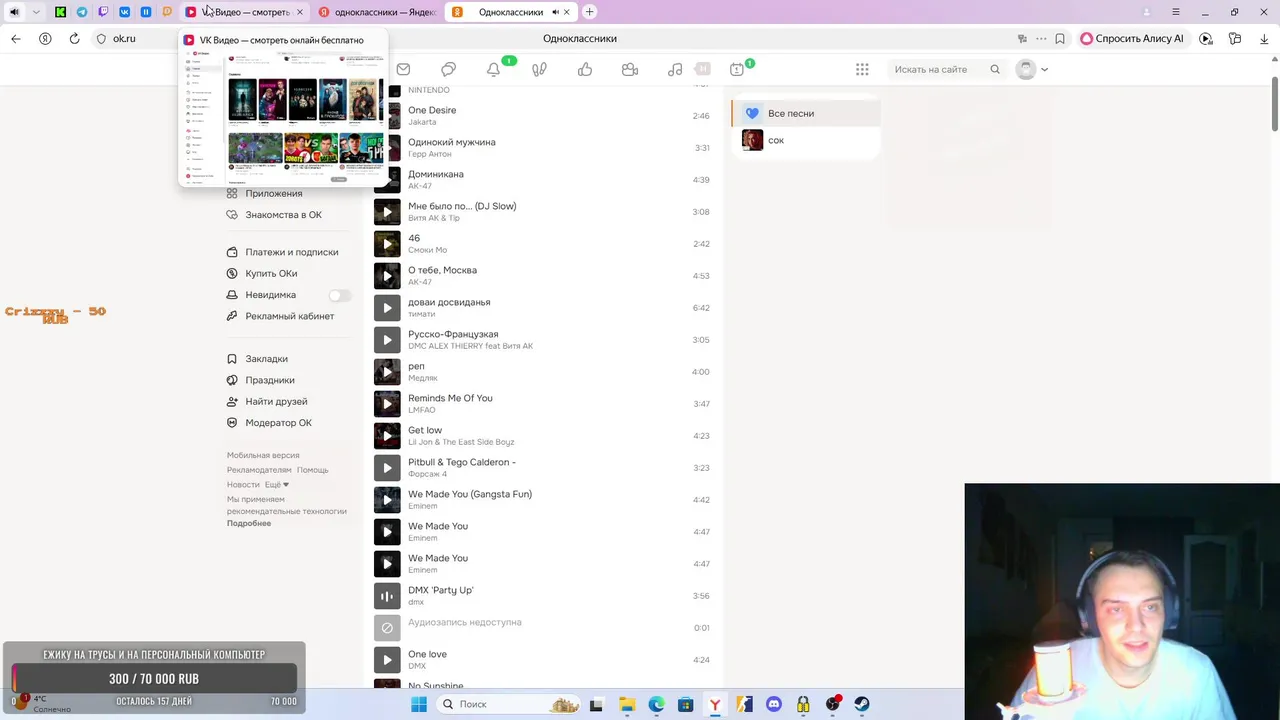
Task: Open 'Найти друзей' sidebar item
Action: pos(276,401)
